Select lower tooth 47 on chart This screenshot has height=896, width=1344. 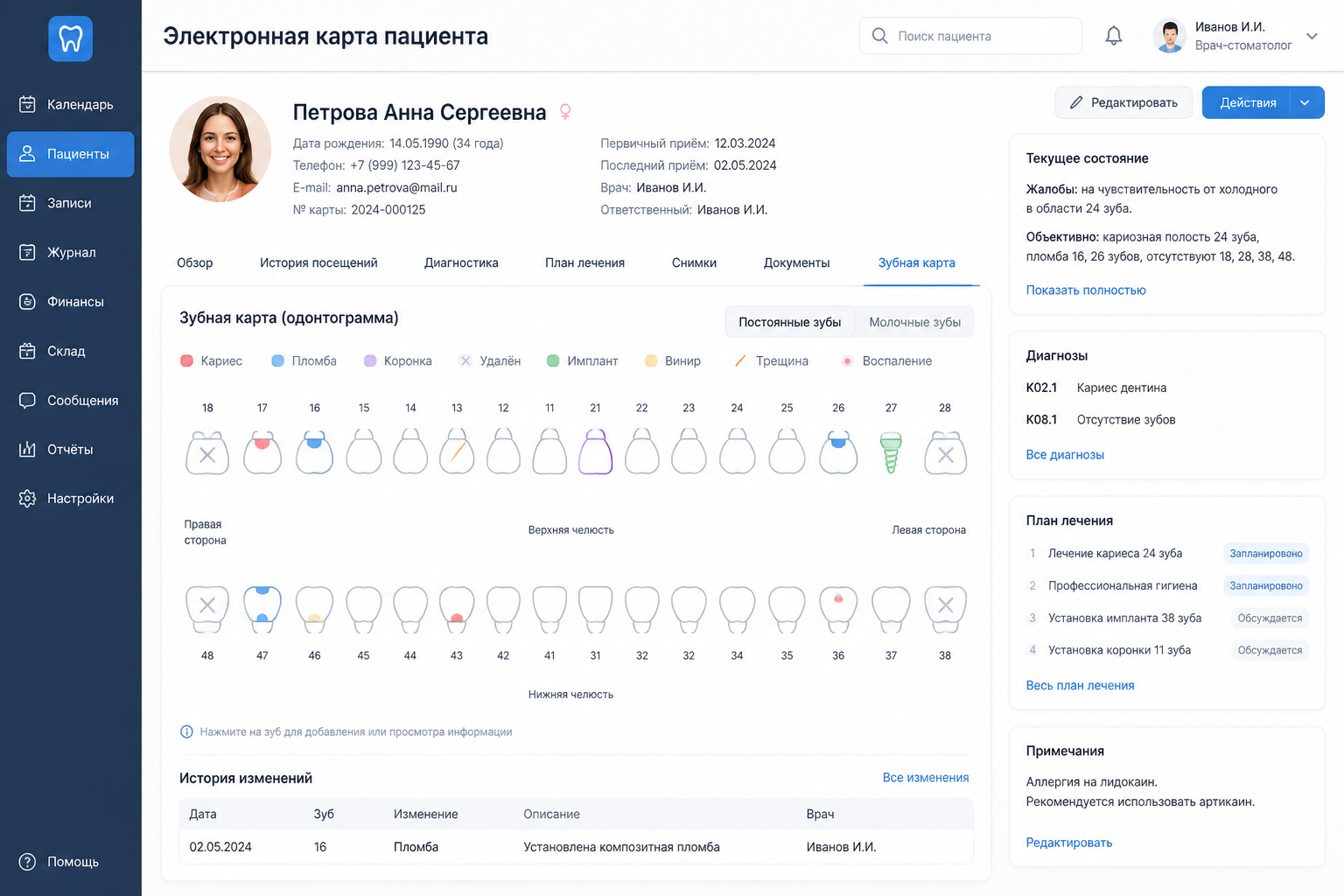[x=262, y=609]
